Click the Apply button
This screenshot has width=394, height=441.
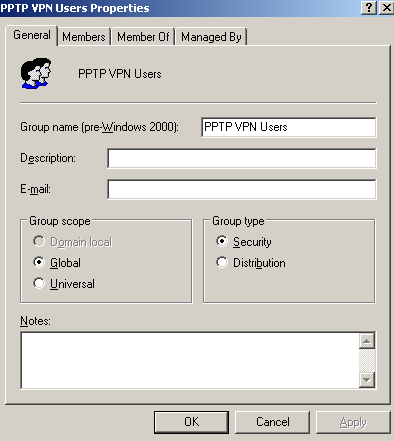(353, 422)
